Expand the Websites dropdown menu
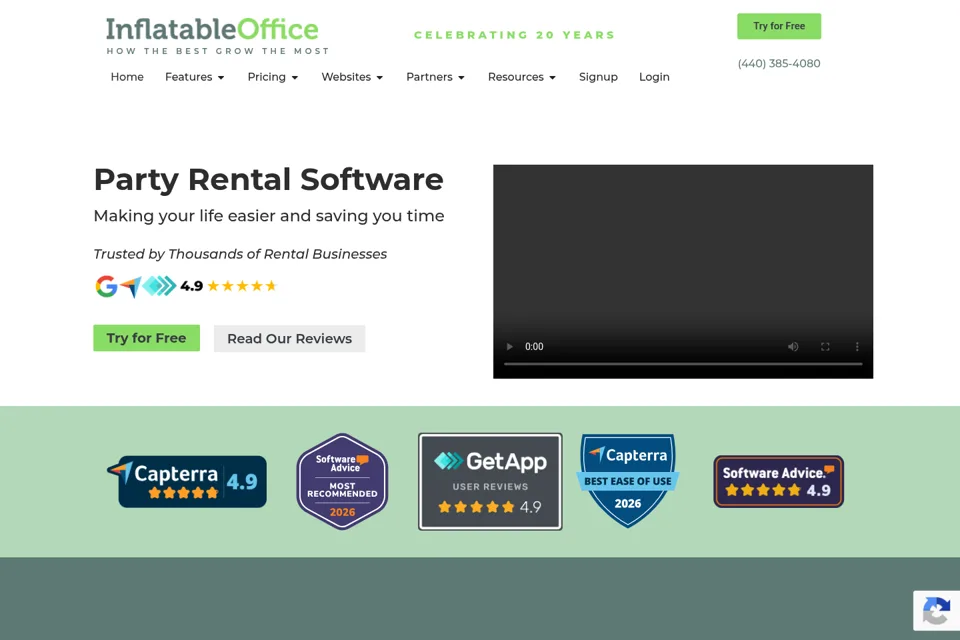Screen dimensions: 960x640 point(352,77)
